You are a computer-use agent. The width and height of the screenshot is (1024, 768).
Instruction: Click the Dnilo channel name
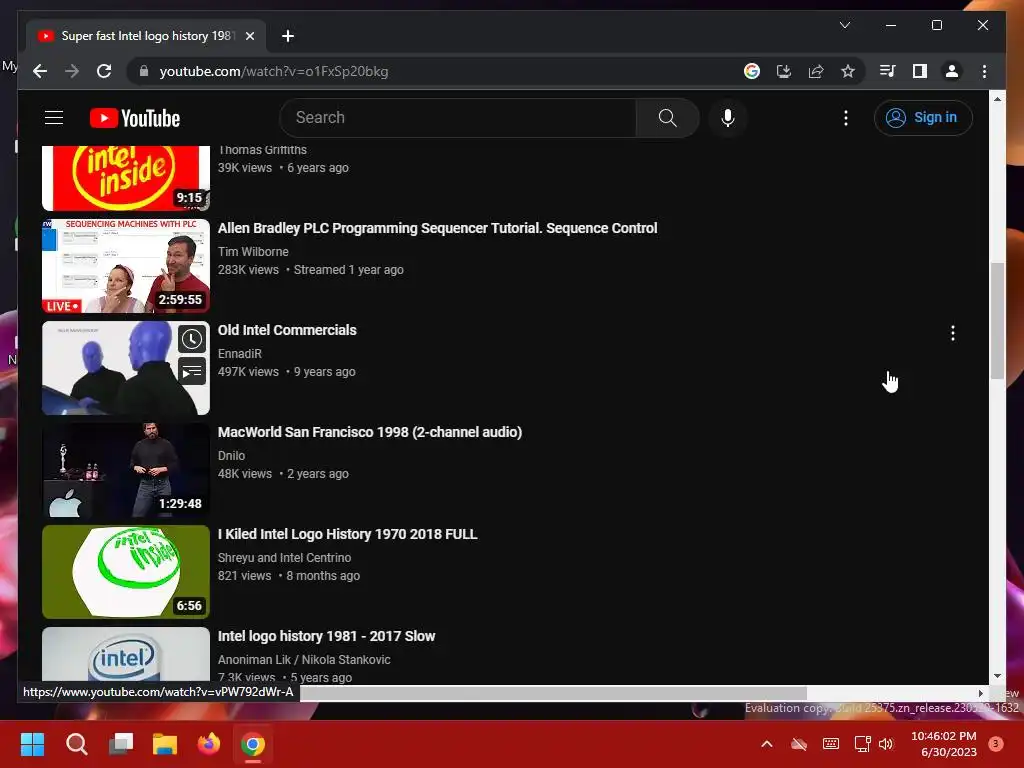click(231, 455)
